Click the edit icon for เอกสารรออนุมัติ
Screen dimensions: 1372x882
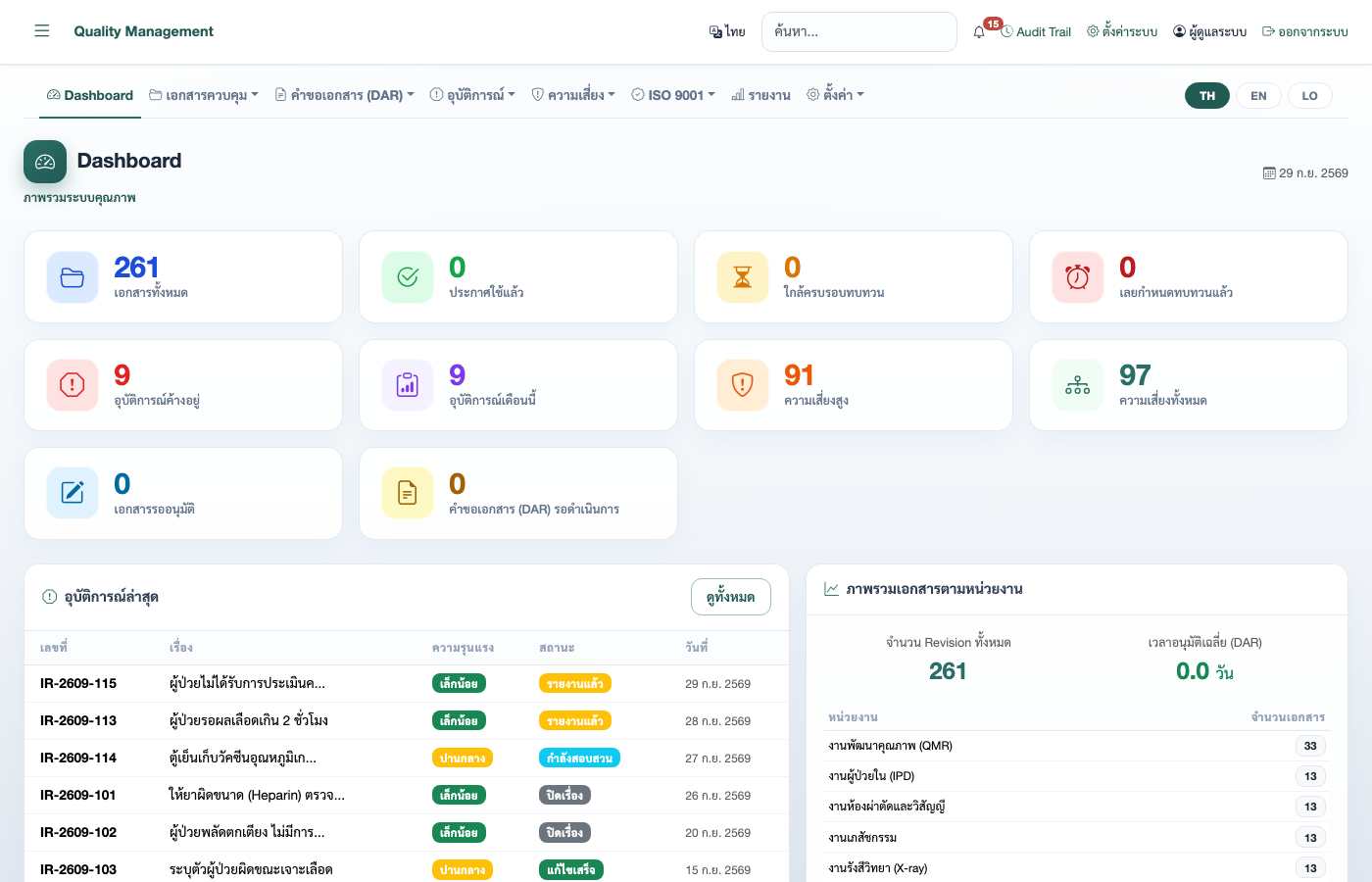pyautogui.click(x=73, y=493)
